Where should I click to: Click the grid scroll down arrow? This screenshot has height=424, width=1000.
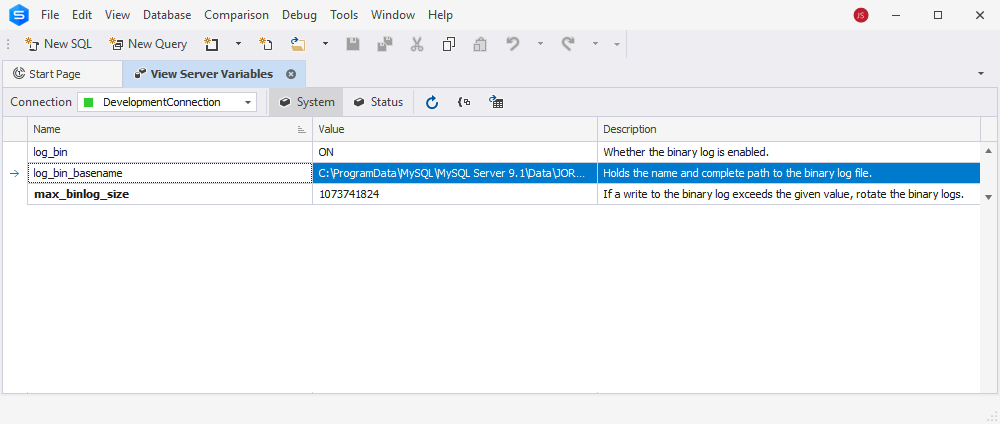coord(989,198)
